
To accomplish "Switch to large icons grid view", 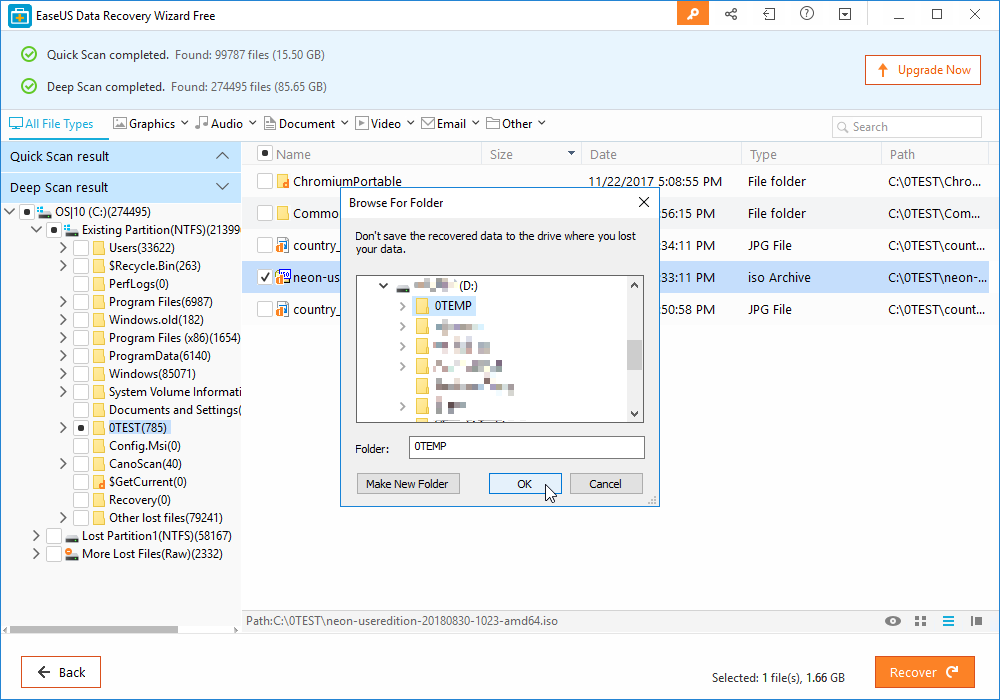I will [x=920, y=621].
